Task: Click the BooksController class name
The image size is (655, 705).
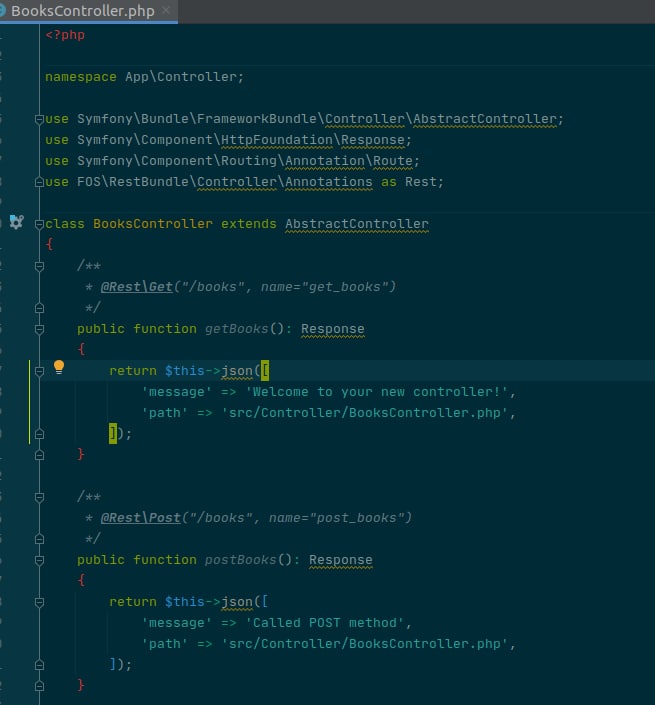Action: click(x=153, y=224)
